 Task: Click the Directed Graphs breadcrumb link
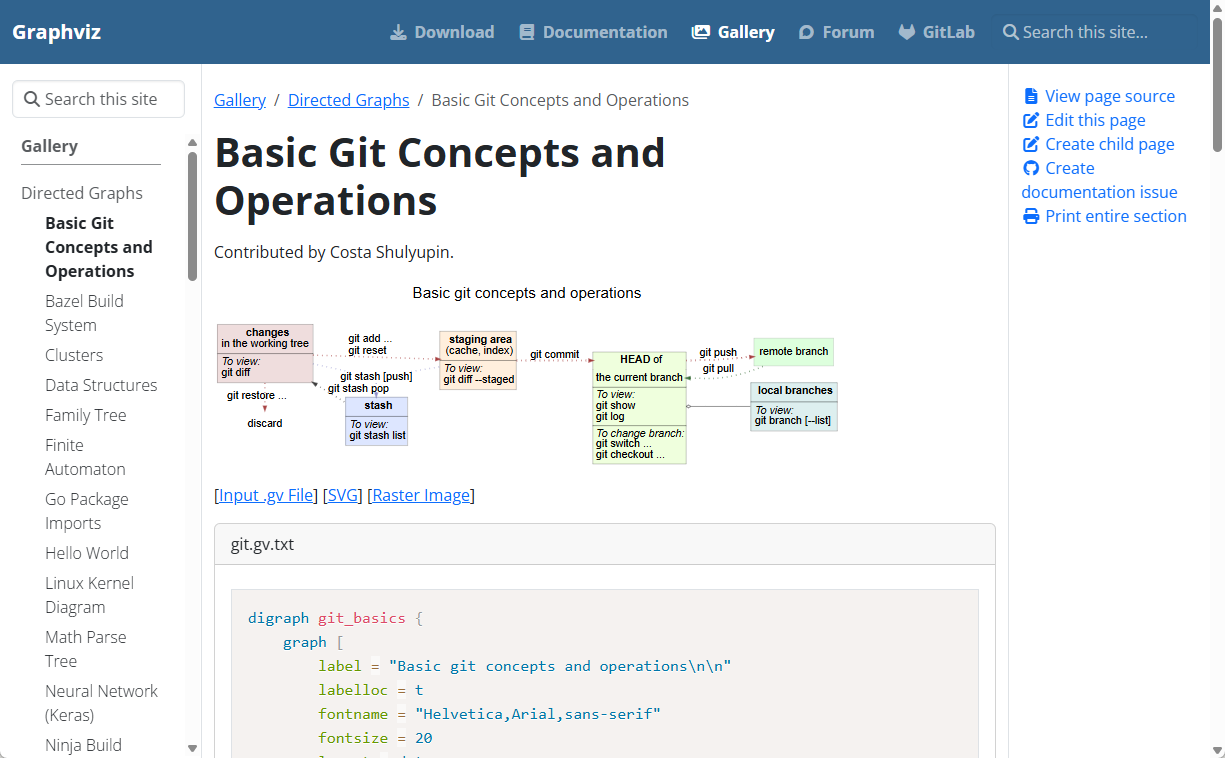coord(349,100)
